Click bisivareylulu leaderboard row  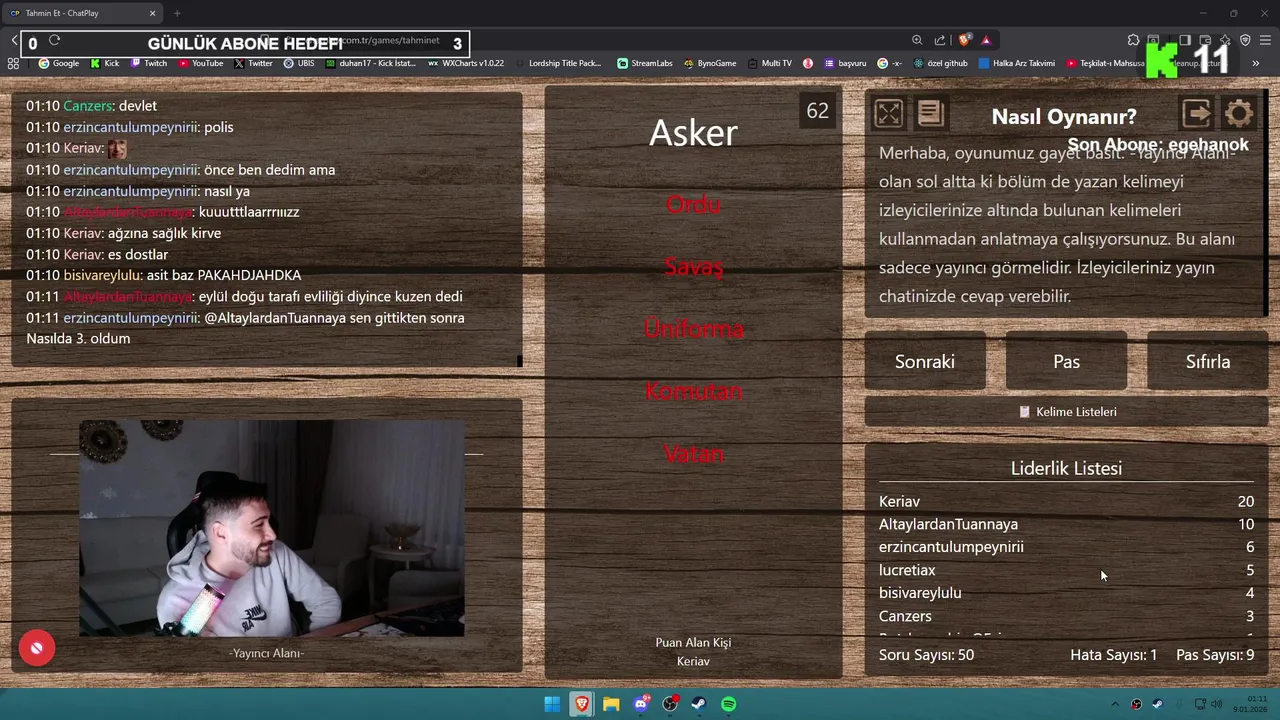coord(1066,593)
